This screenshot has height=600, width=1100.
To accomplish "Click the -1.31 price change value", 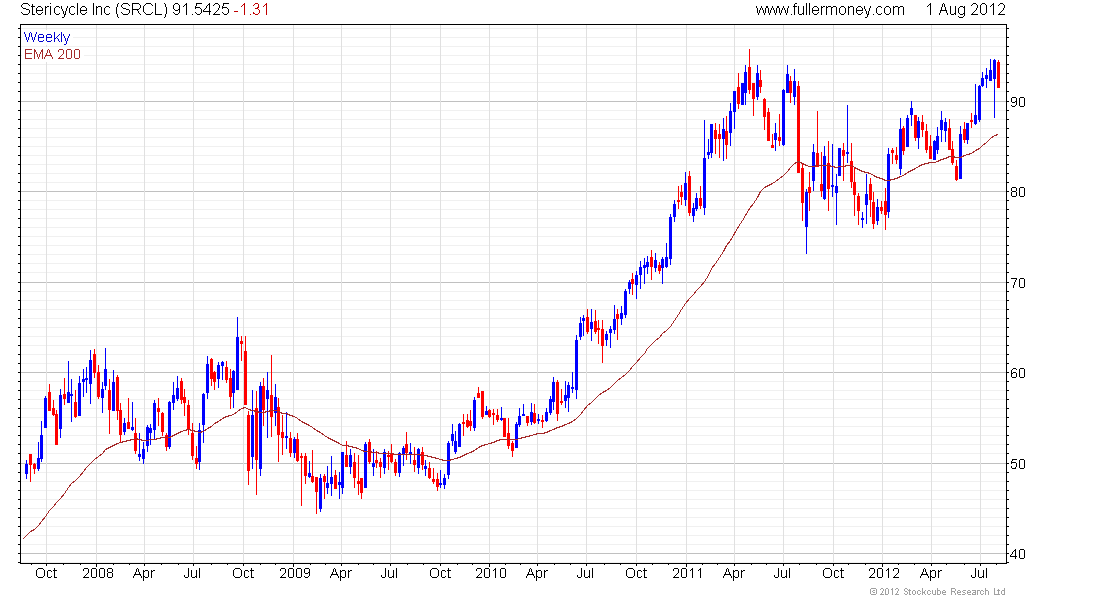I will tap(251, 10).
